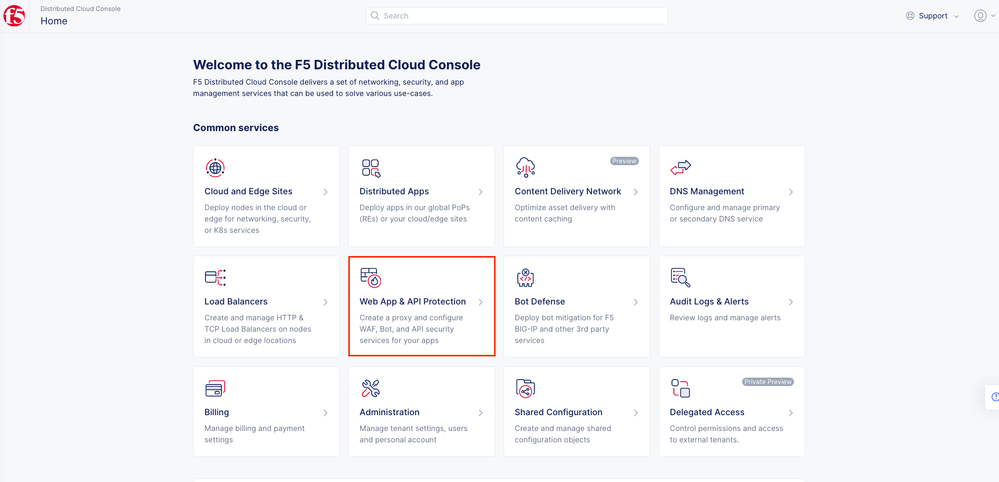Click the Load Balancers icon
999x482 pixels.
coord(215,278)
